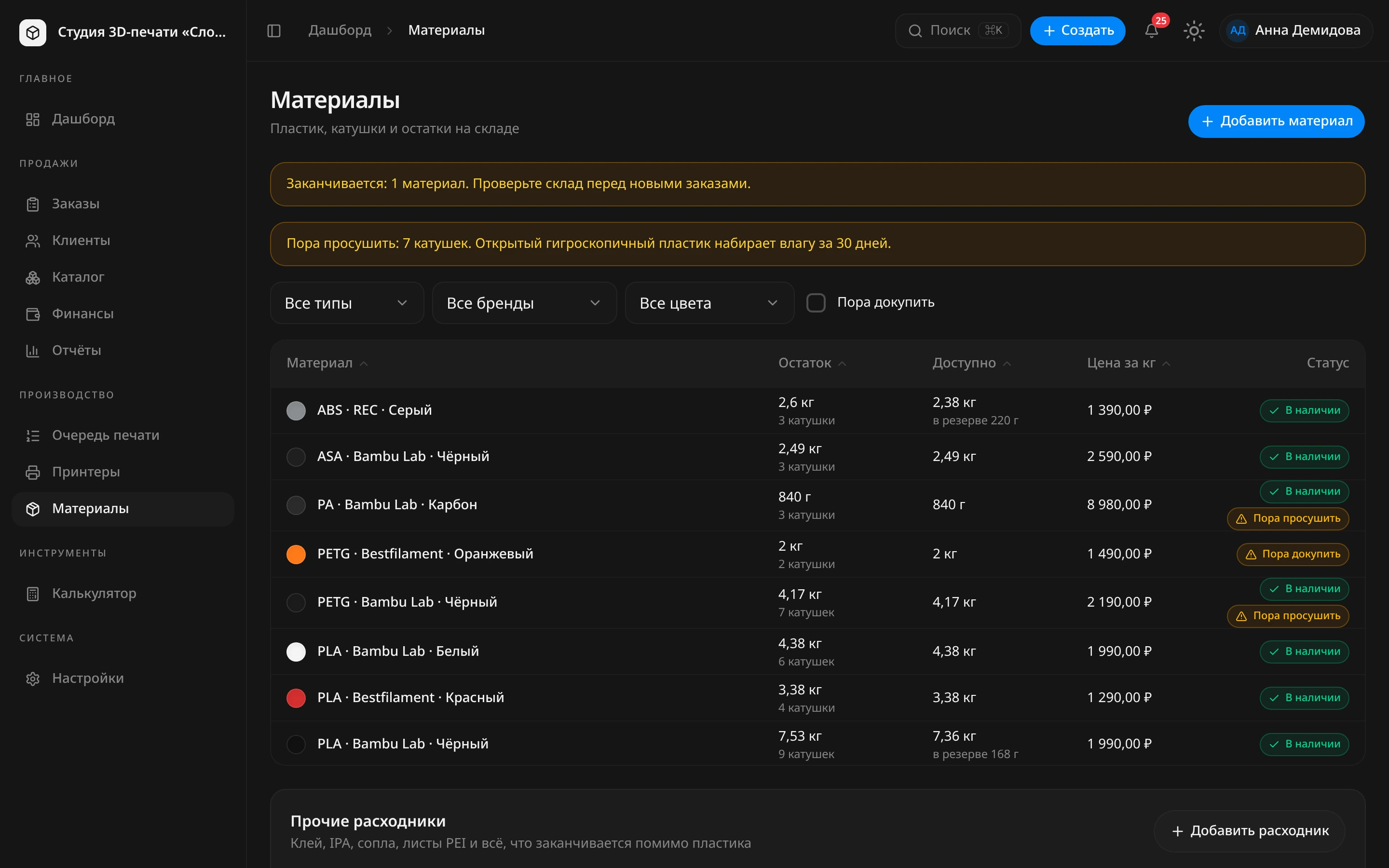Screen dimensions: 1389x868
Task: Click the studio cube logo icon
Action: pyautogui.click(x=33, y=32)
